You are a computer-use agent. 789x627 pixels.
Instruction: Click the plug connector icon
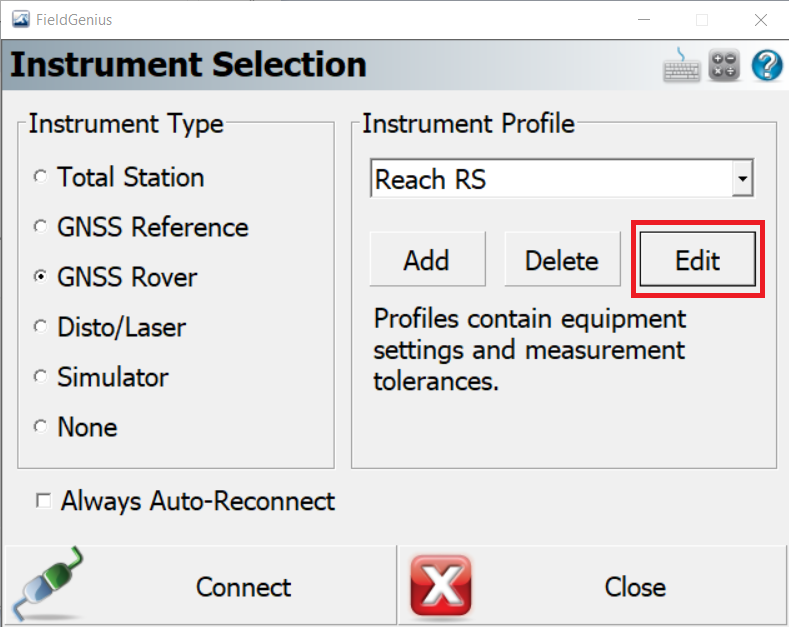pos(48,584)
